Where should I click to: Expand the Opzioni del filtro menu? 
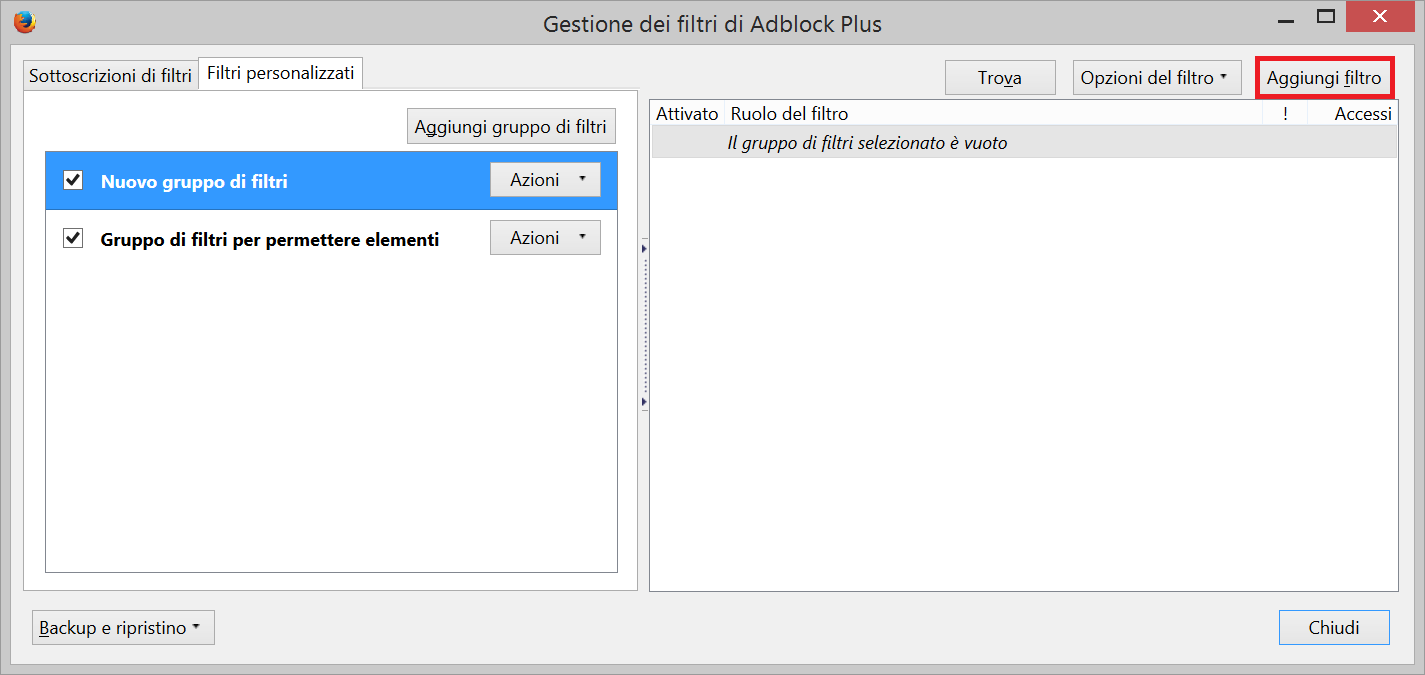point(1157,78)
